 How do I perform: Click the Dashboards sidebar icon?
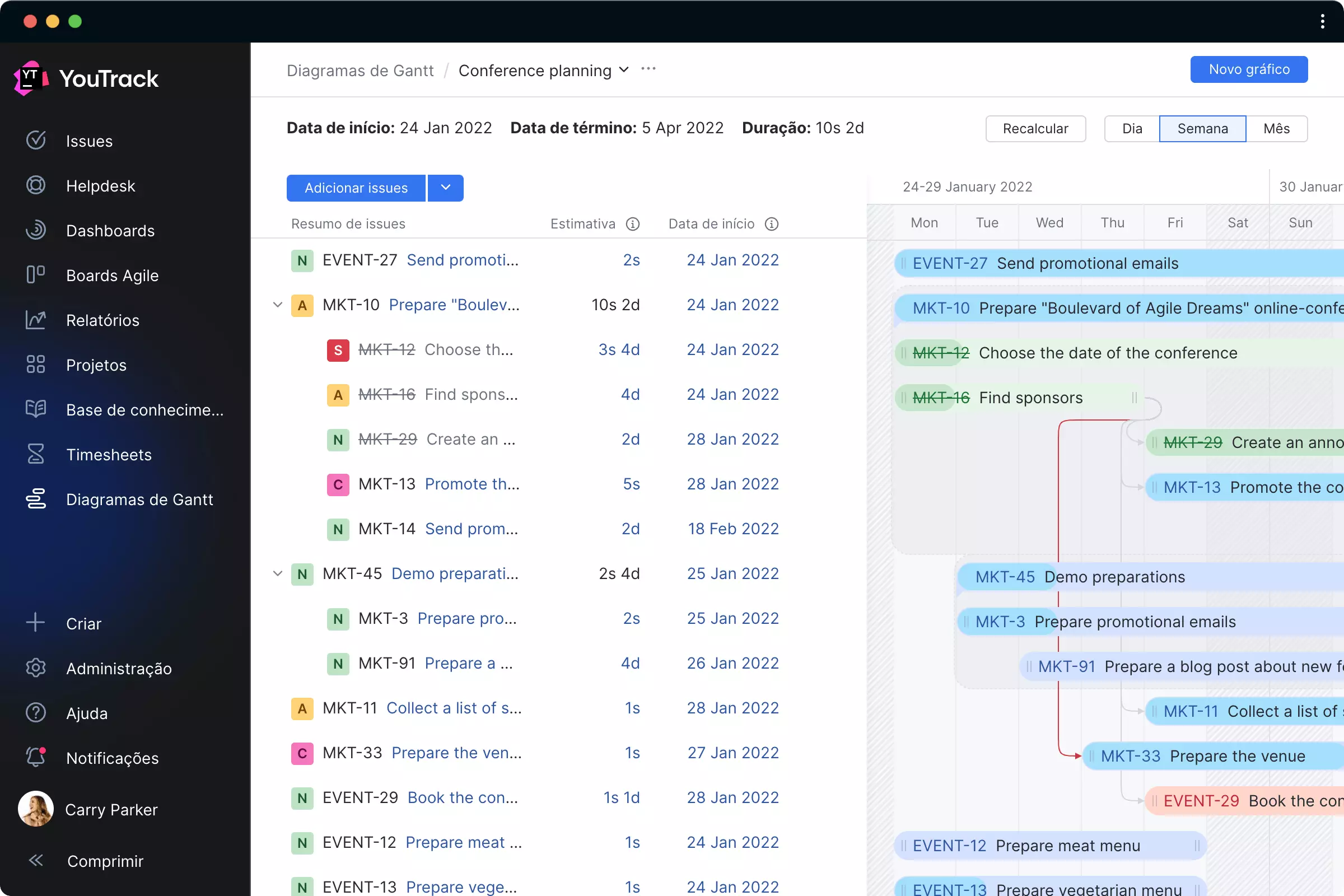[36, 230]
